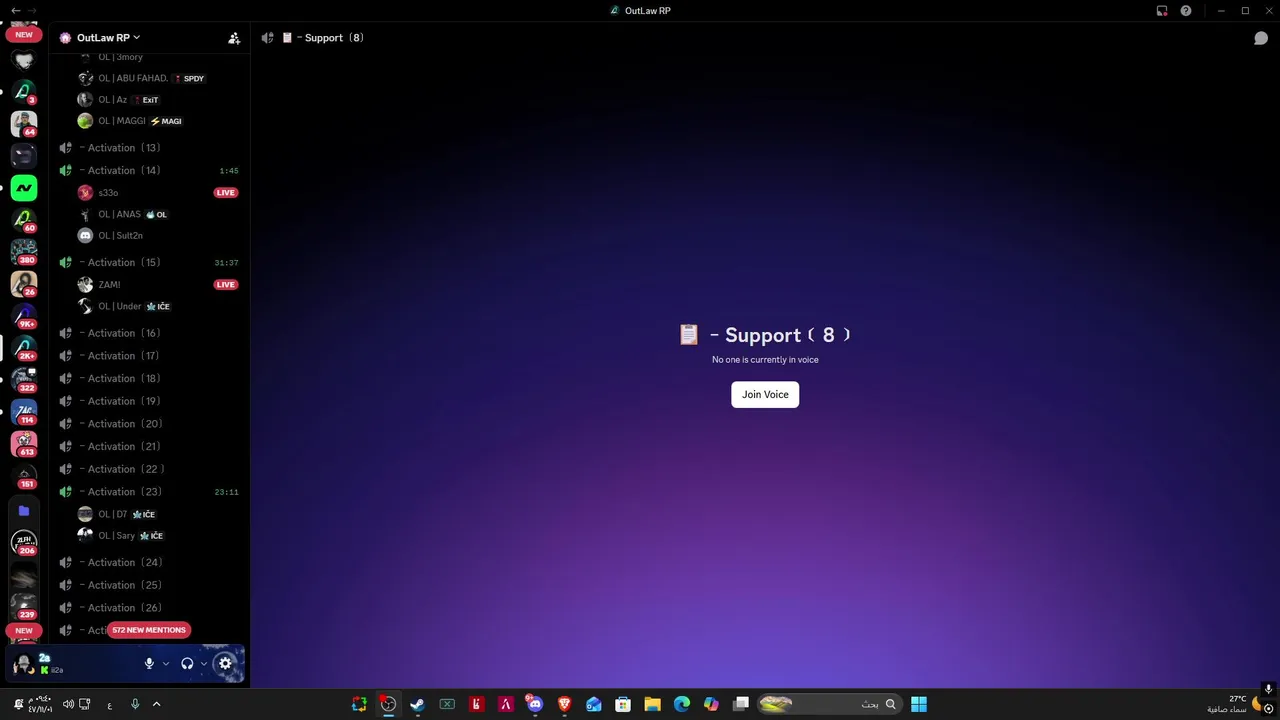Open the Discord inbox icon in title bar
The width and height of the screenshot is (1280, 720).
coord(1162,11)
